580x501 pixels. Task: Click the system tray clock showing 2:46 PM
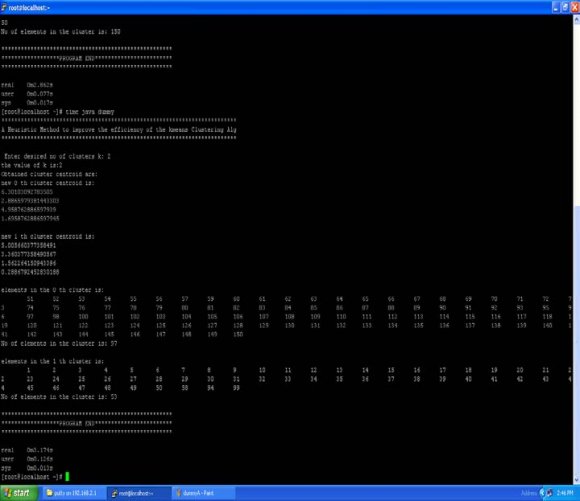[565, 493]
